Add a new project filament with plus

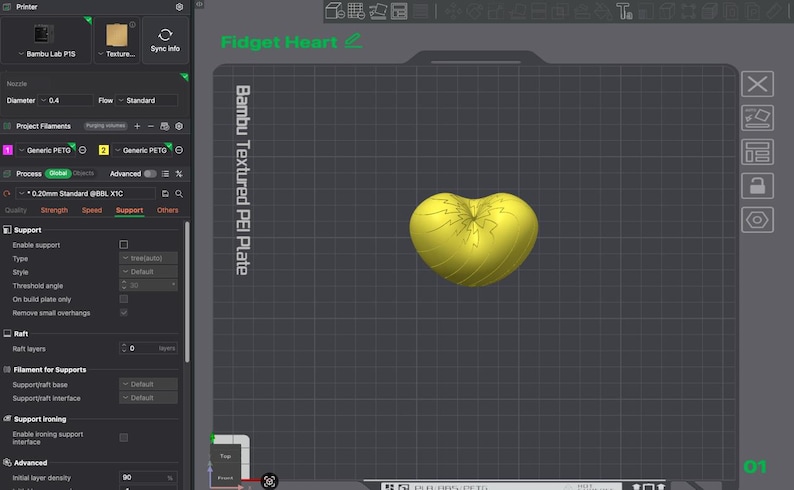point(137,126)
